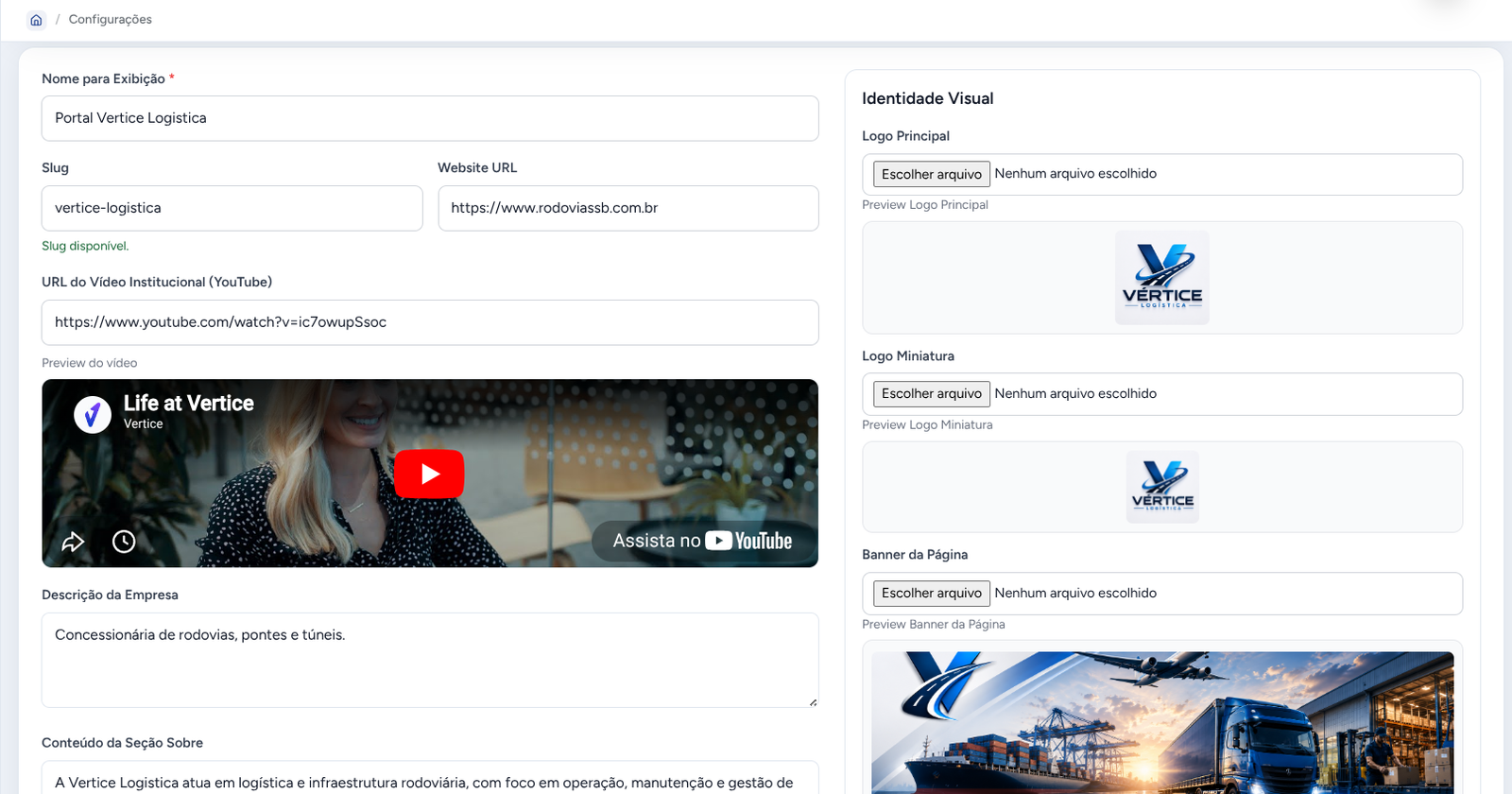
Task: Edit the Conteúdo da Seção Sobre text
Action: coord(430,778)
